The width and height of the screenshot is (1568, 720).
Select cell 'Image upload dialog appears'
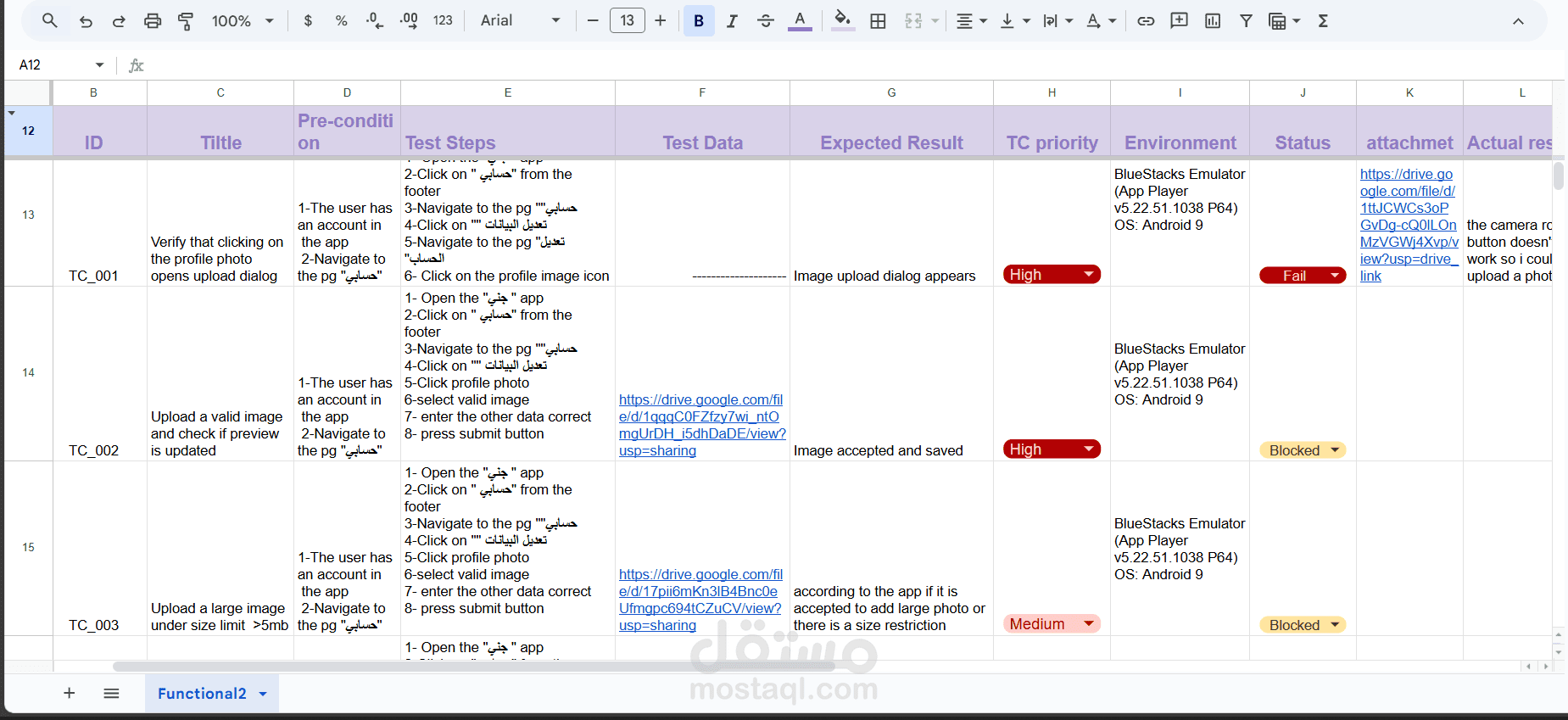[x=891, y=223]
